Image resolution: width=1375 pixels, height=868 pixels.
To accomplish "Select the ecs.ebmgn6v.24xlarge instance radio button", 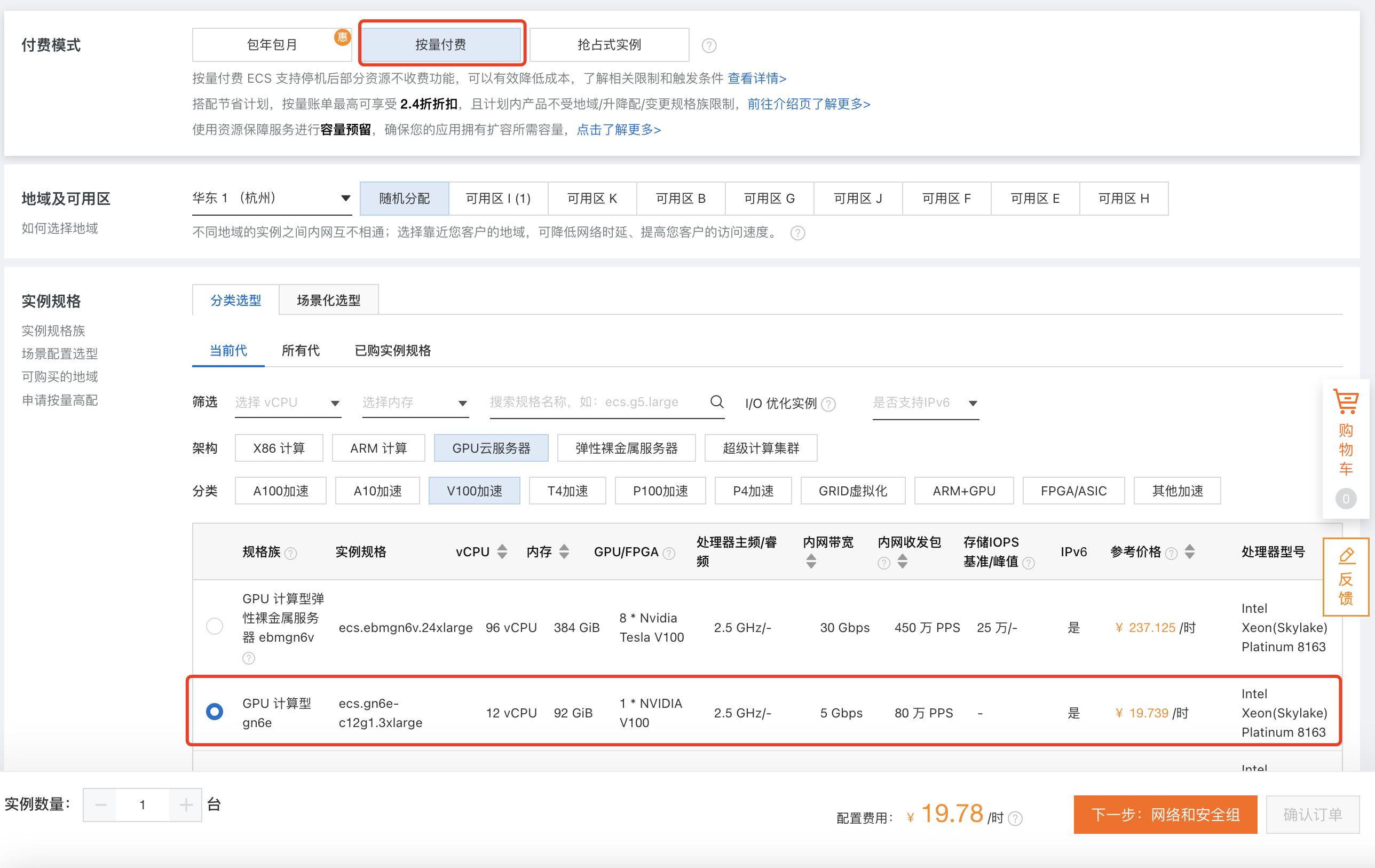I will [214, 627].
